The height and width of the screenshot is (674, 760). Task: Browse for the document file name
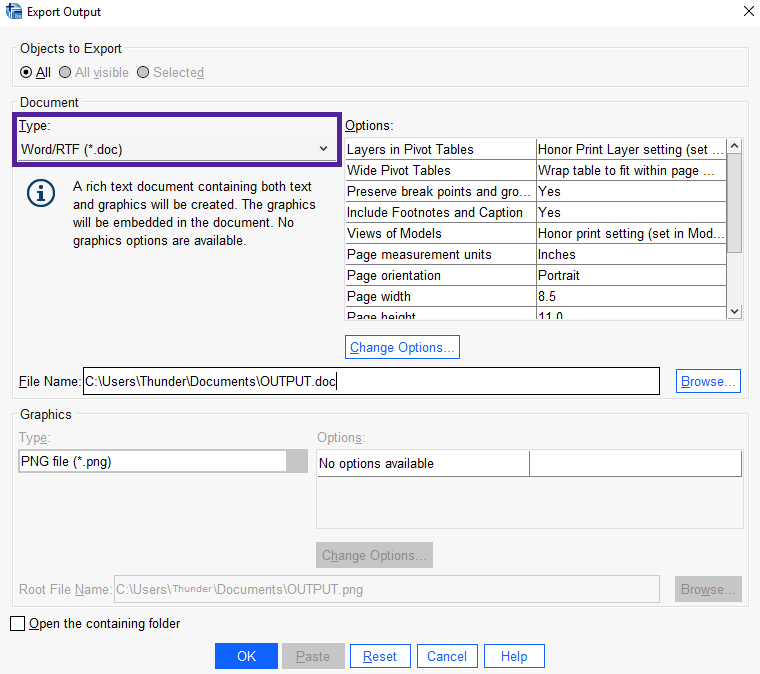pos(708,381)
